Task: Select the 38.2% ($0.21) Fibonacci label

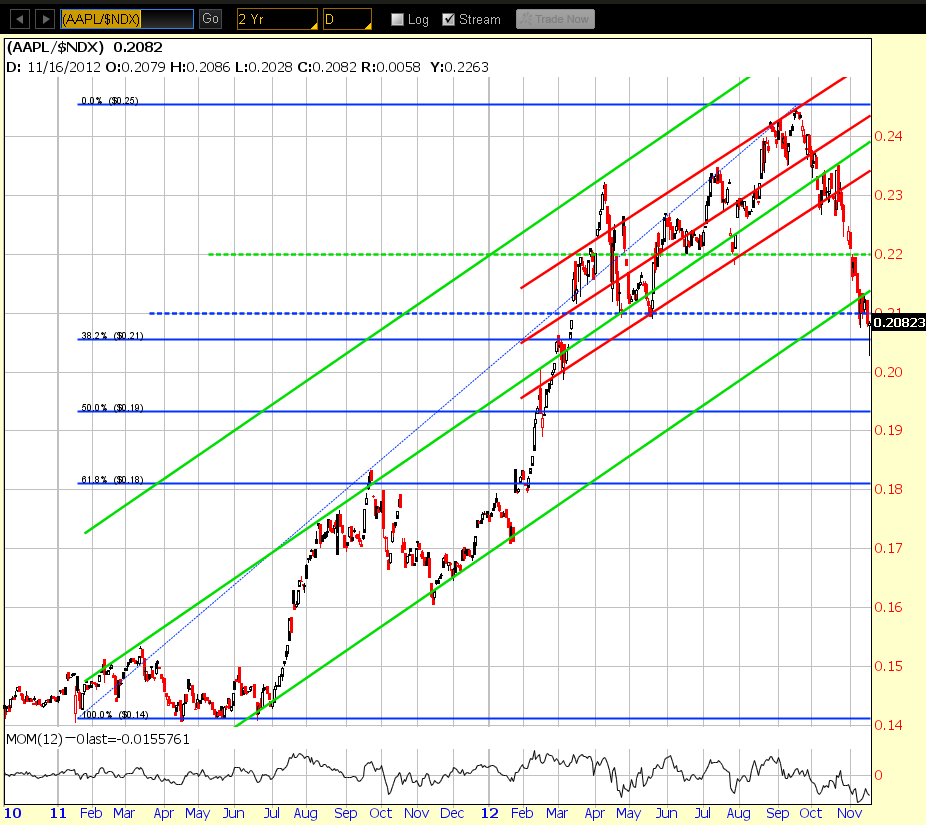Action: tap(112, 335)
